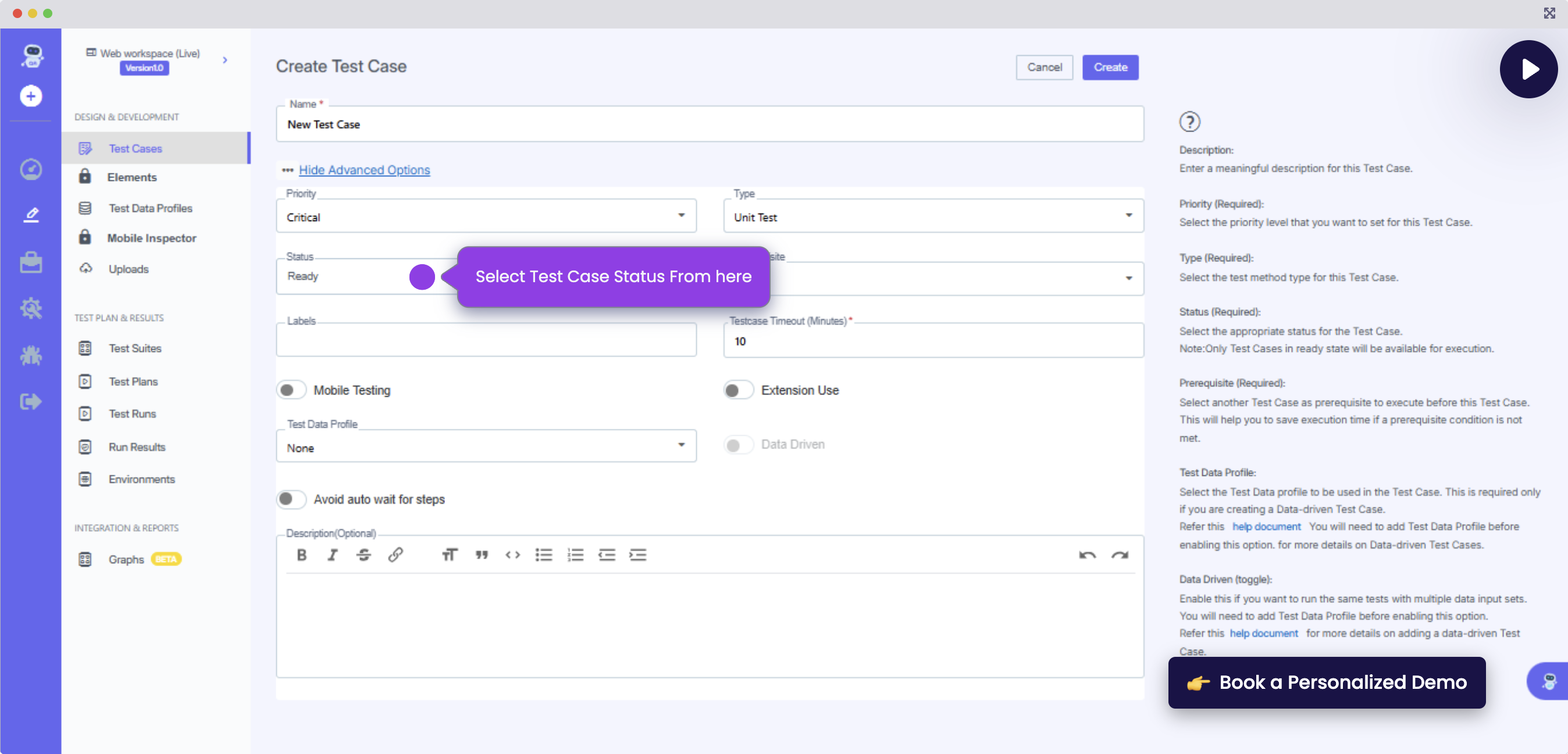Expand the Type dropdown showing Unit Test
Screen dimensions: 1568x754
[x=932, y=217]
